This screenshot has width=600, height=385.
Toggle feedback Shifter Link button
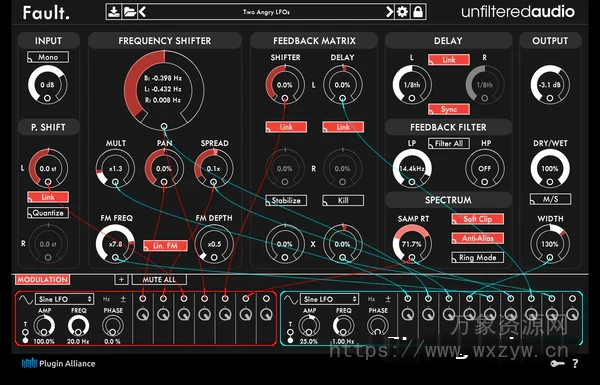point(286,127)
